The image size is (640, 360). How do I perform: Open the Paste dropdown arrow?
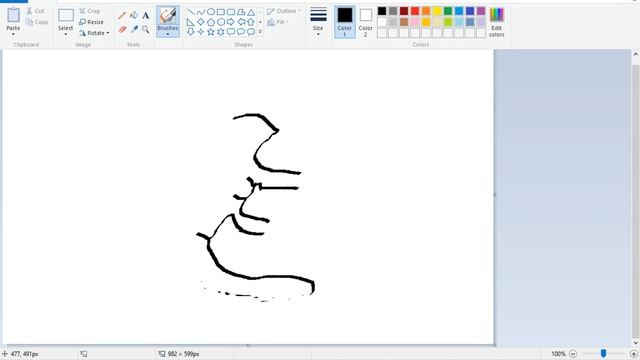tap(13, 34)
